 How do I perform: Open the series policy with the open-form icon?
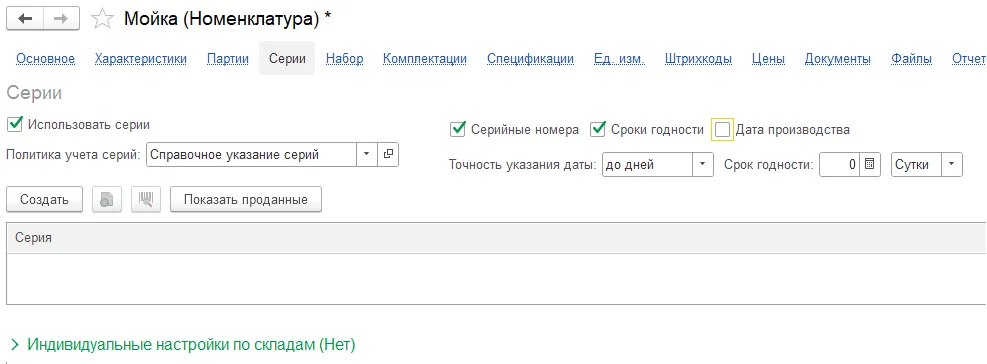pyautogui.click(x=388, y=154)
